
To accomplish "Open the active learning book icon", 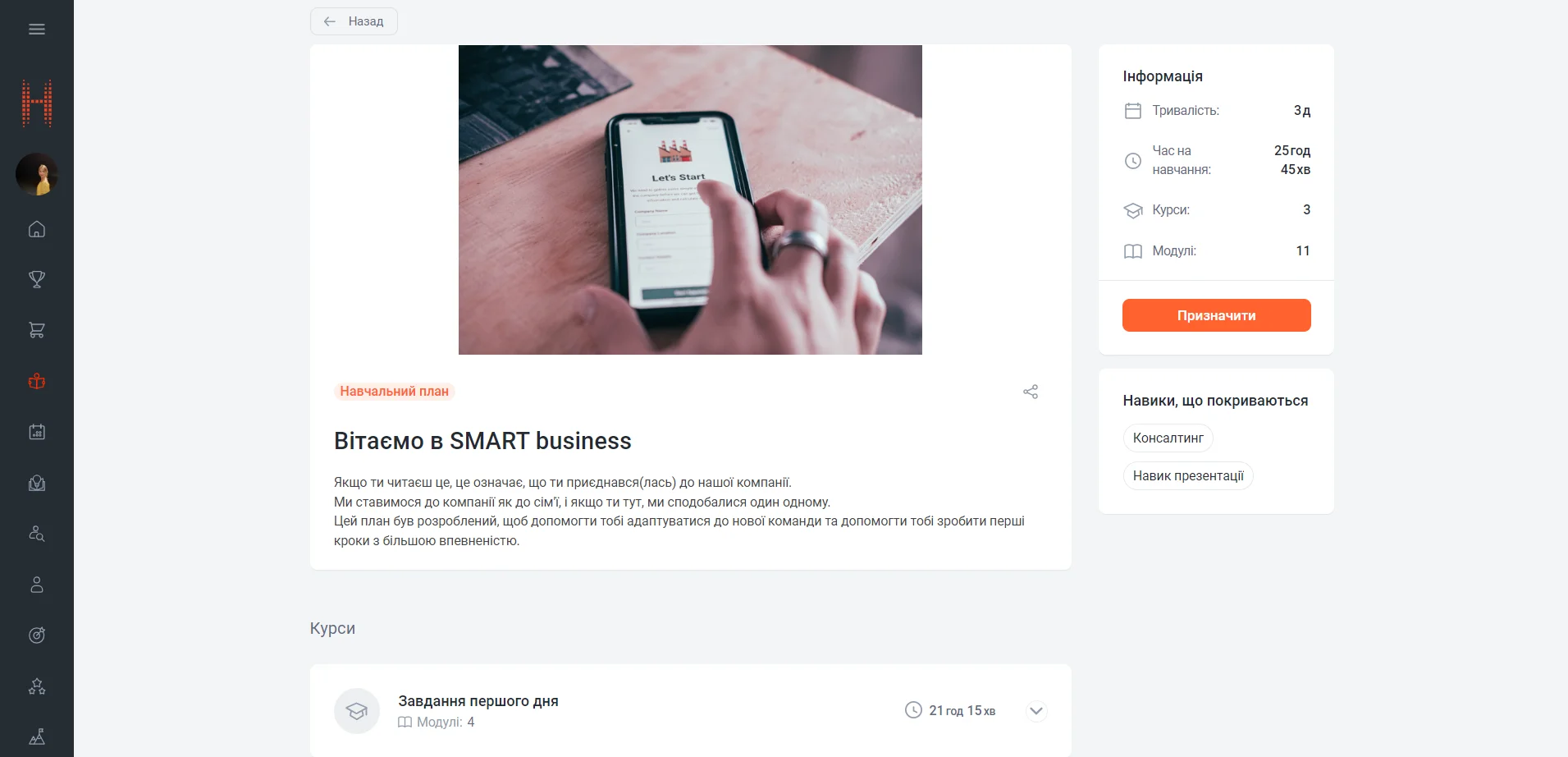I will pyautogui.click(x=37, y=381).
